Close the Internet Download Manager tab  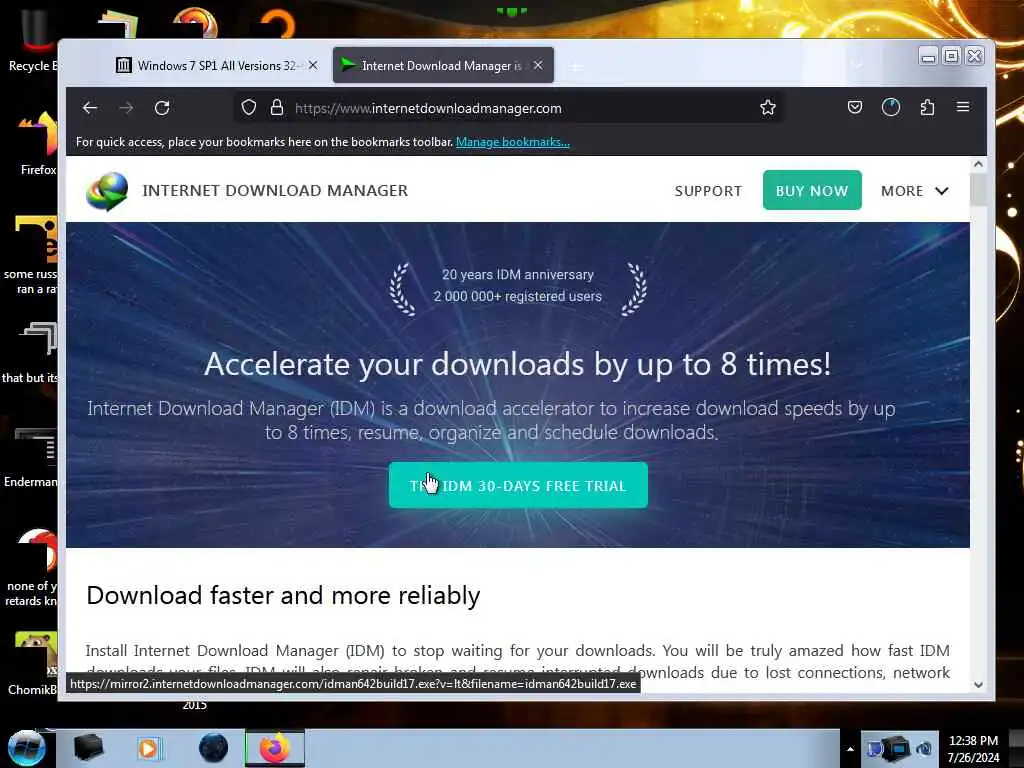pos(537,65)
